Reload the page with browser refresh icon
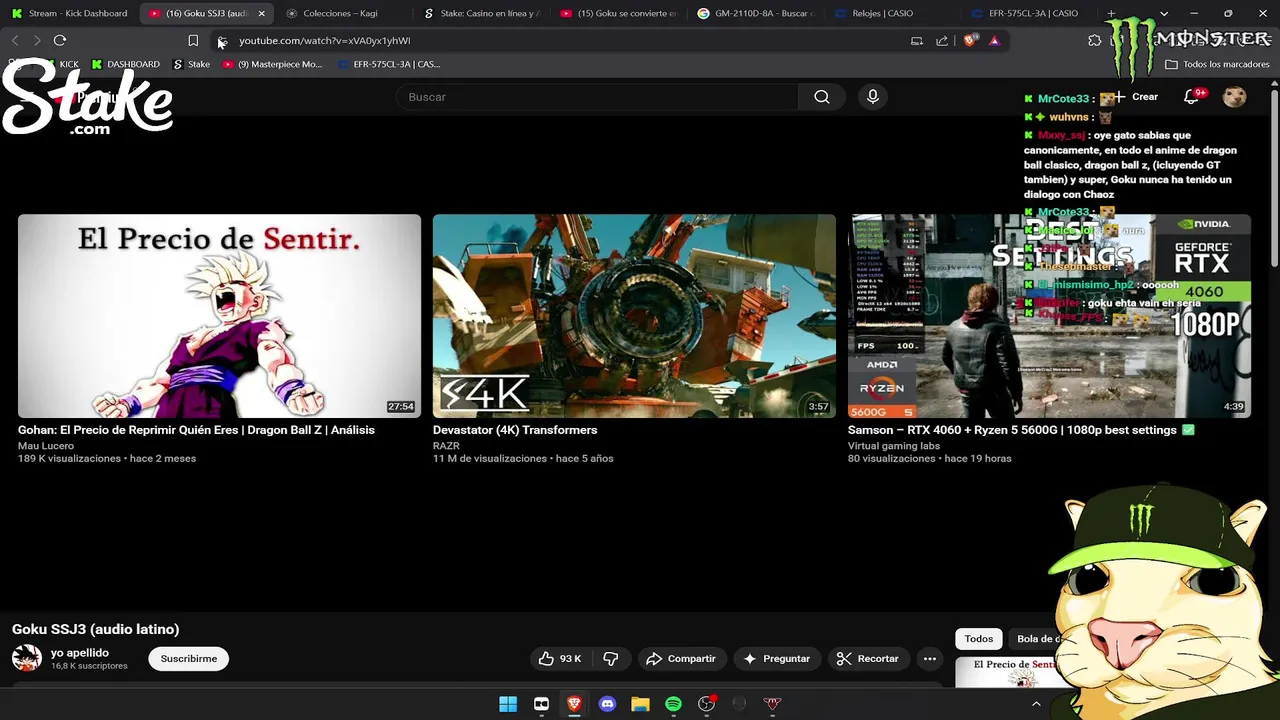 click(60, 40)
